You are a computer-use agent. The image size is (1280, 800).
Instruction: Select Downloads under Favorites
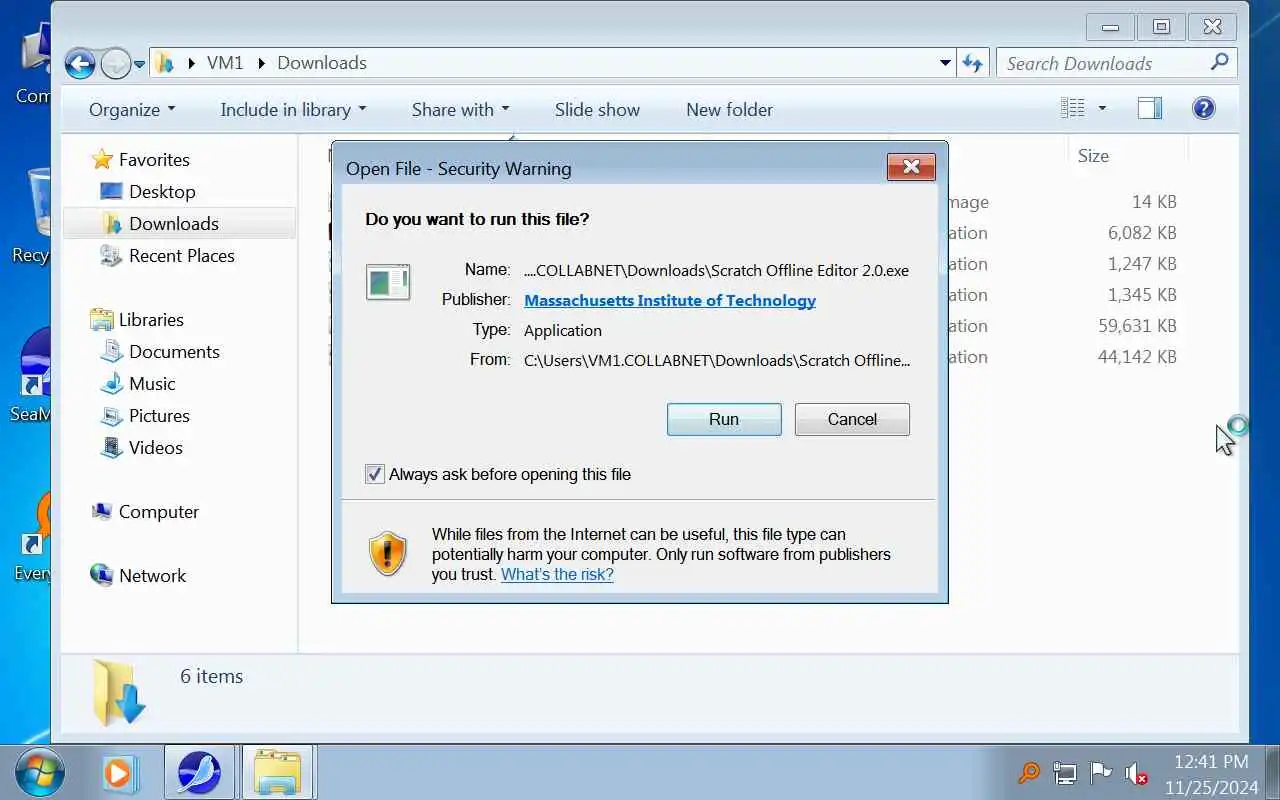(x=174, y=223)
